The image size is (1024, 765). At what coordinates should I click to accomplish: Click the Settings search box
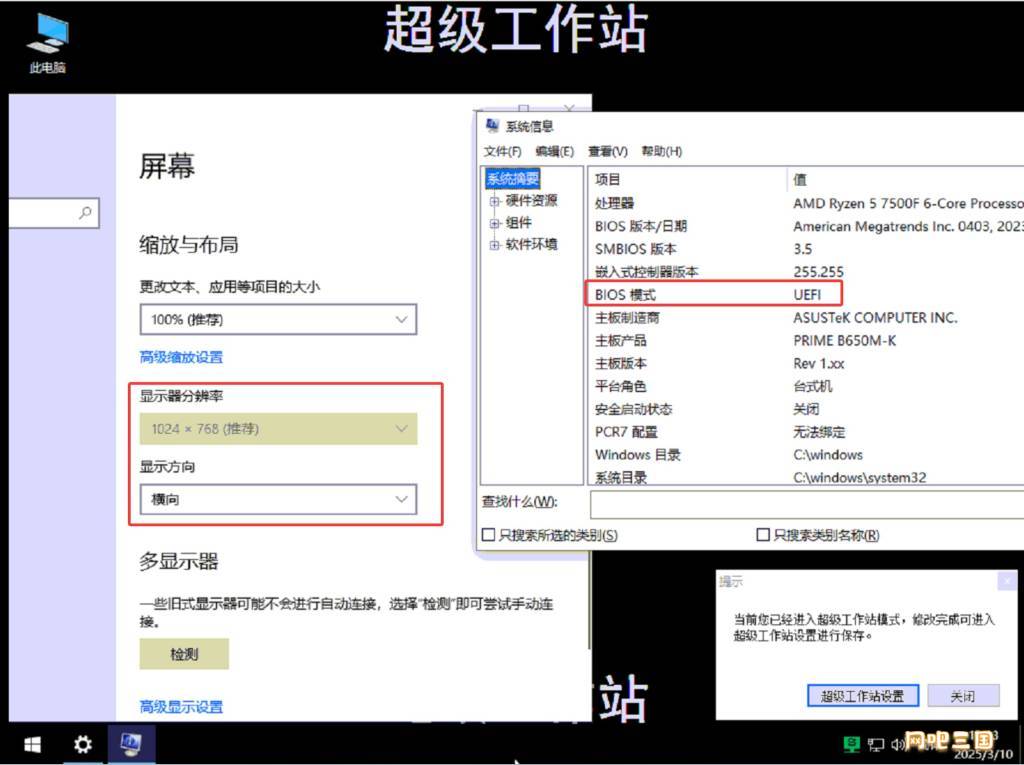point(54,212)
